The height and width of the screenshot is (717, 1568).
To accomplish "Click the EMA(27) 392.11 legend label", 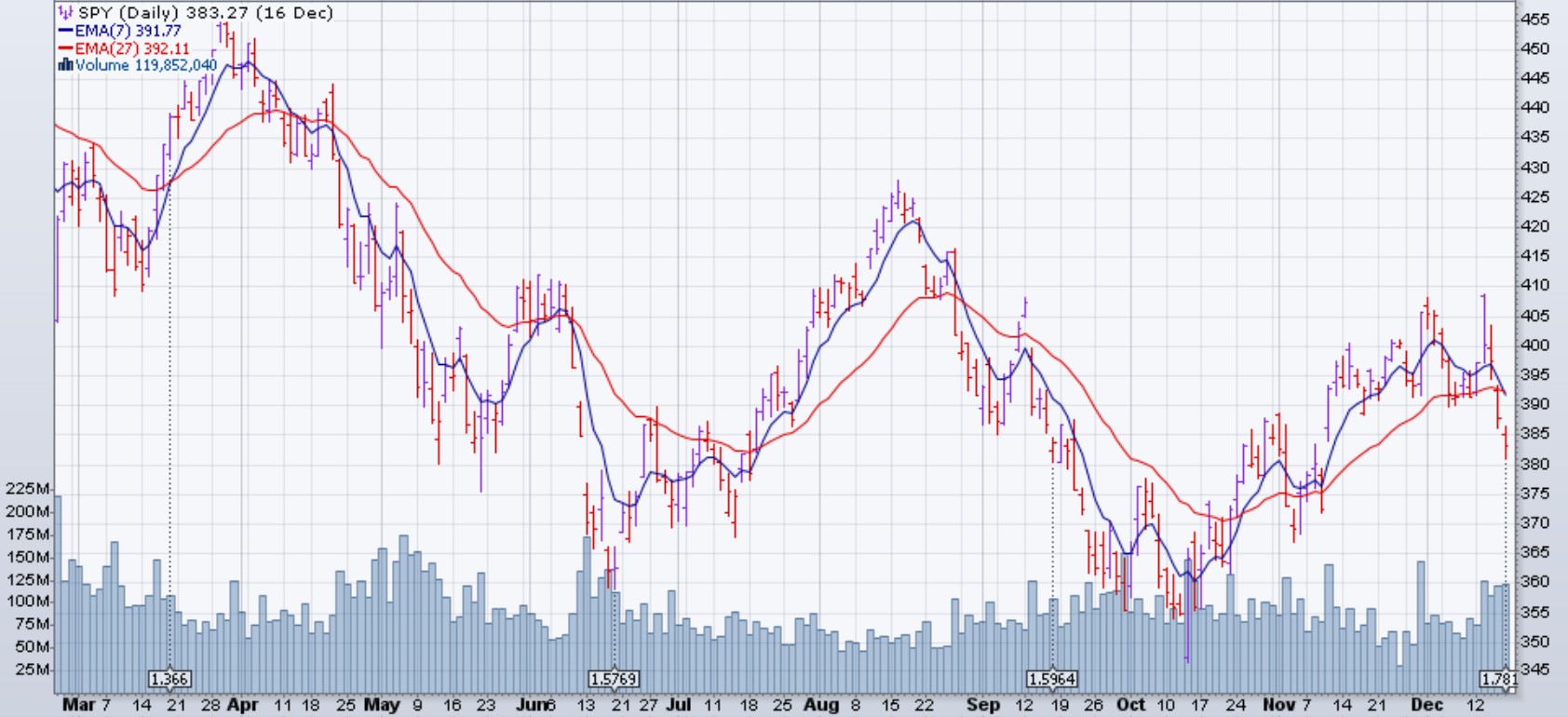I will 132,48.
